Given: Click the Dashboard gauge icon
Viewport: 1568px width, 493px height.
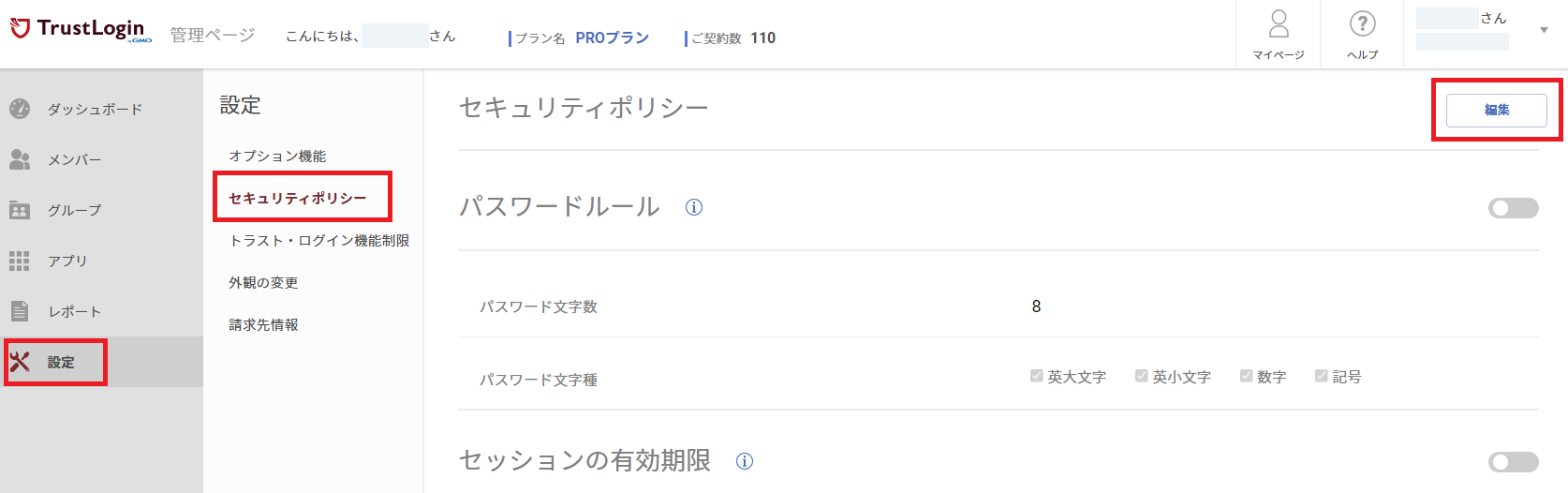Looking at the screenshot, I should tap(20, 109).
